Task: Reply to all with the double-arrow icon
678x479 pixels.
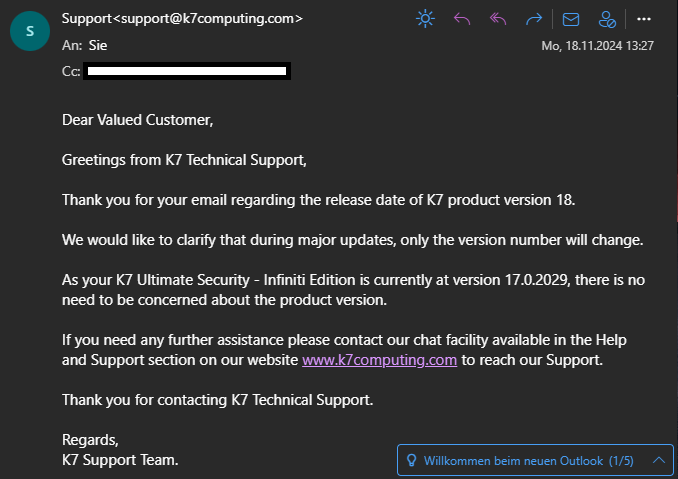Action: coord(498,19)
